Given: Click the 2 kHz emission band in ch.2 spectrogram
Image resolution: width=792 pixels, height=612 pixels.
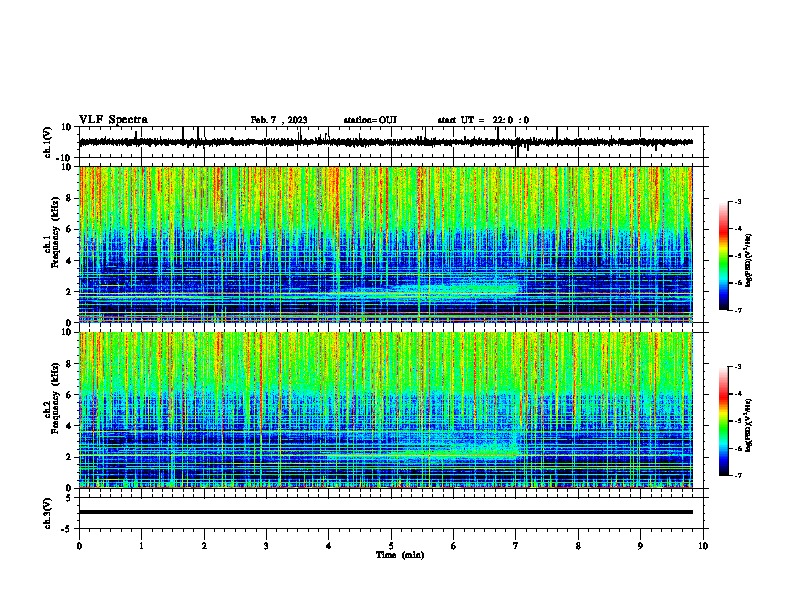Looking at the screenshot, I should tap(424, 455).
